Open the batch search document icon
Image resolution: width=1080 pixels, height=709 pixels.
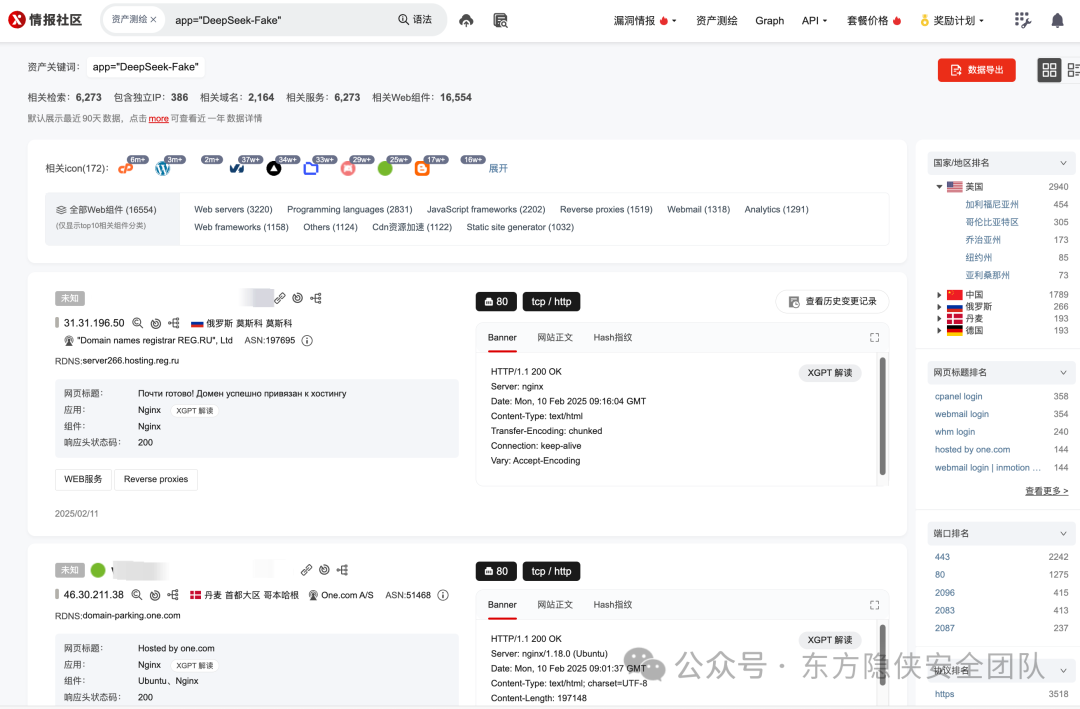[x=501, y=21]
